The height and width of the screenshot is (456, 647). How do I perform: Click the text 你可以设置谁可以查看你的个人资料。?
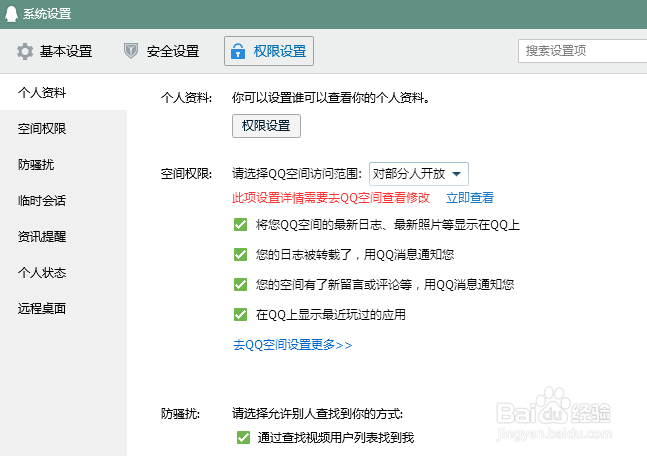click(x=331, y=98)
